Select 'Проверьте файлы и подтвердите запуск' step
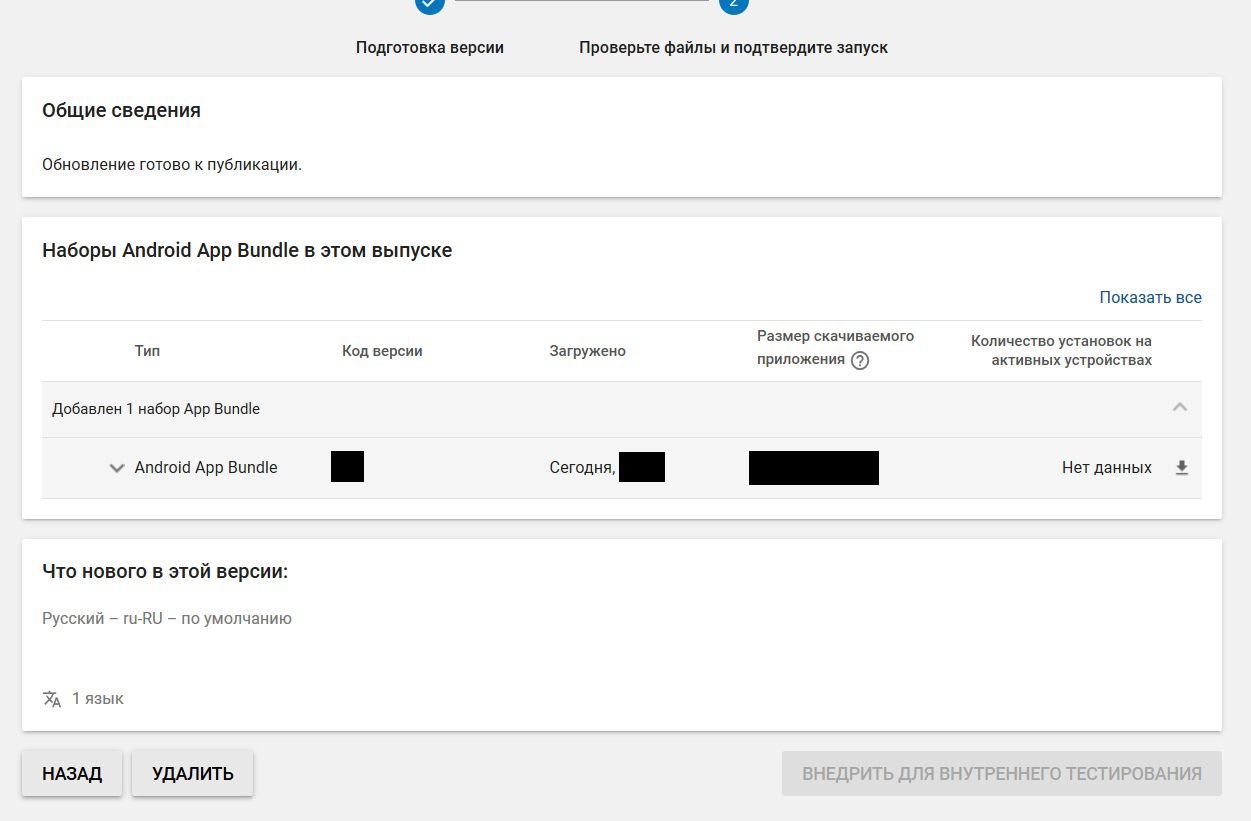The width and height of the screenshot is (1251, 821). point(733,47)
